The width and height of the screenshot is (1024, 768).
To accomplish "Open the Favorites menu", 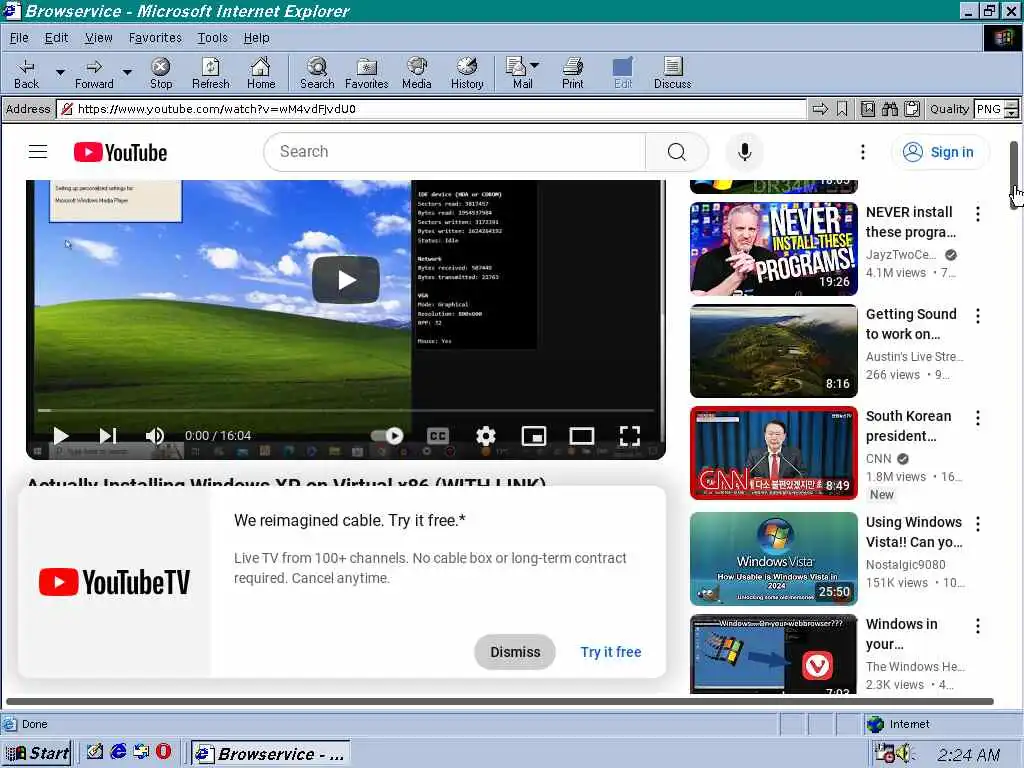I will 155,38.
